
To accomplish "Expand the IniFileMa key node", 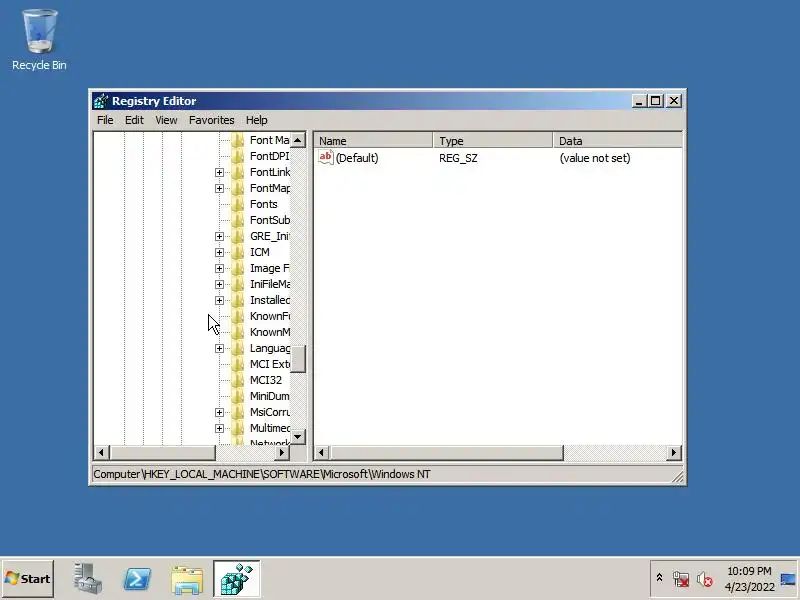I will (219, 284).
